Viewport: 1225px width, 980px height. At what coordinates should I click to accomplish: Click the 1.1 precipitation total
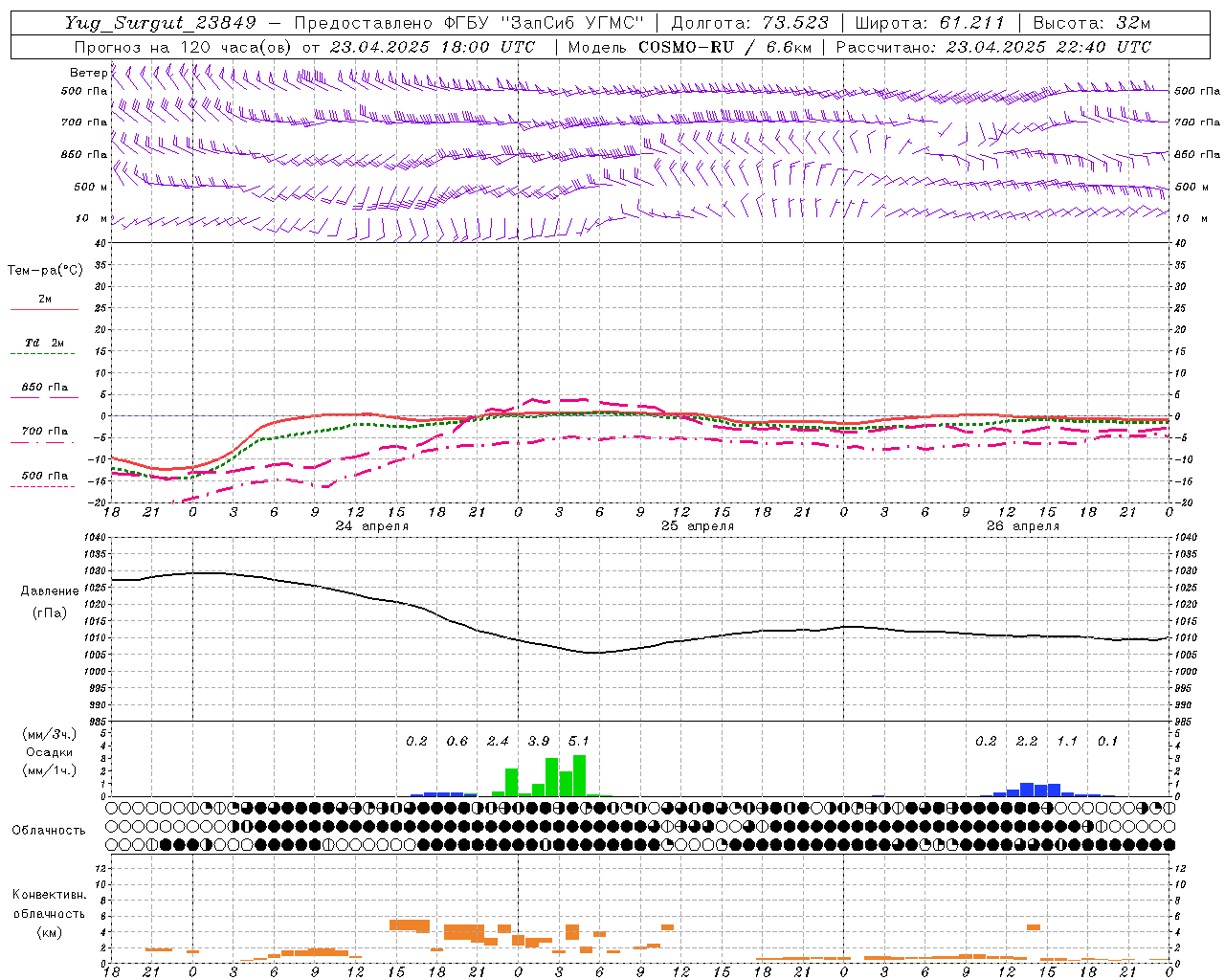point(1067,741)
